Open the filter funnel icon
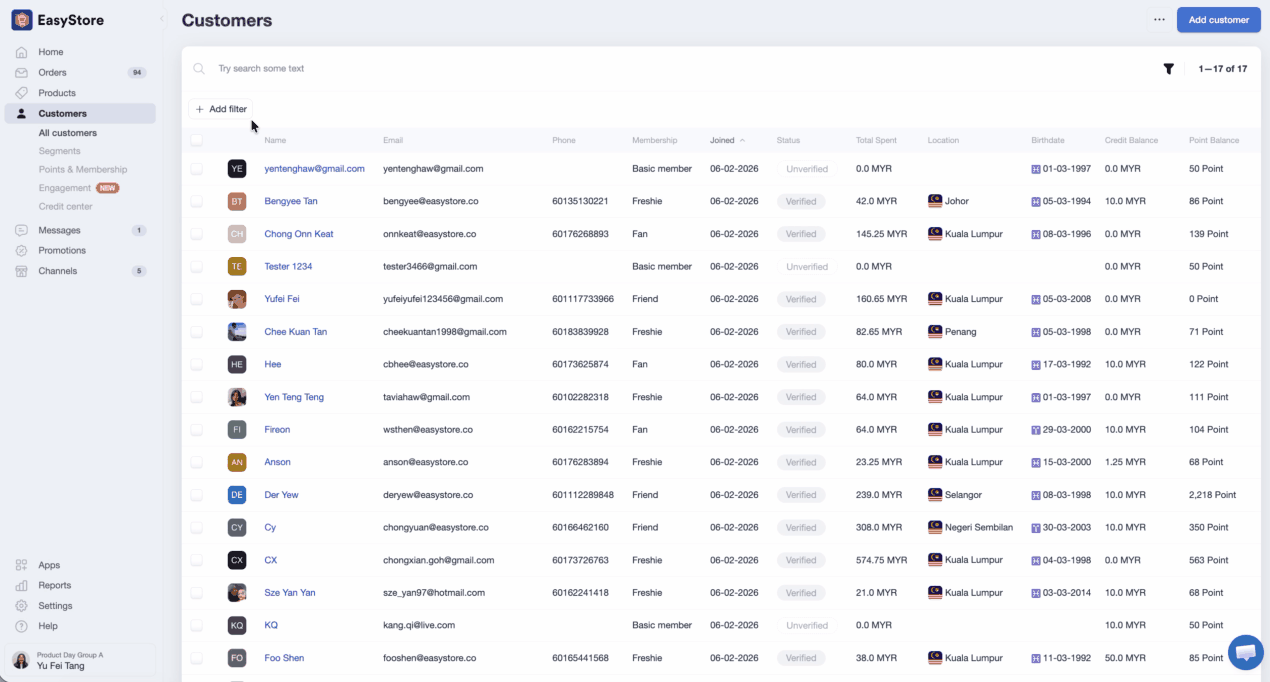 pyautogui.click(x=1168, y=69)
